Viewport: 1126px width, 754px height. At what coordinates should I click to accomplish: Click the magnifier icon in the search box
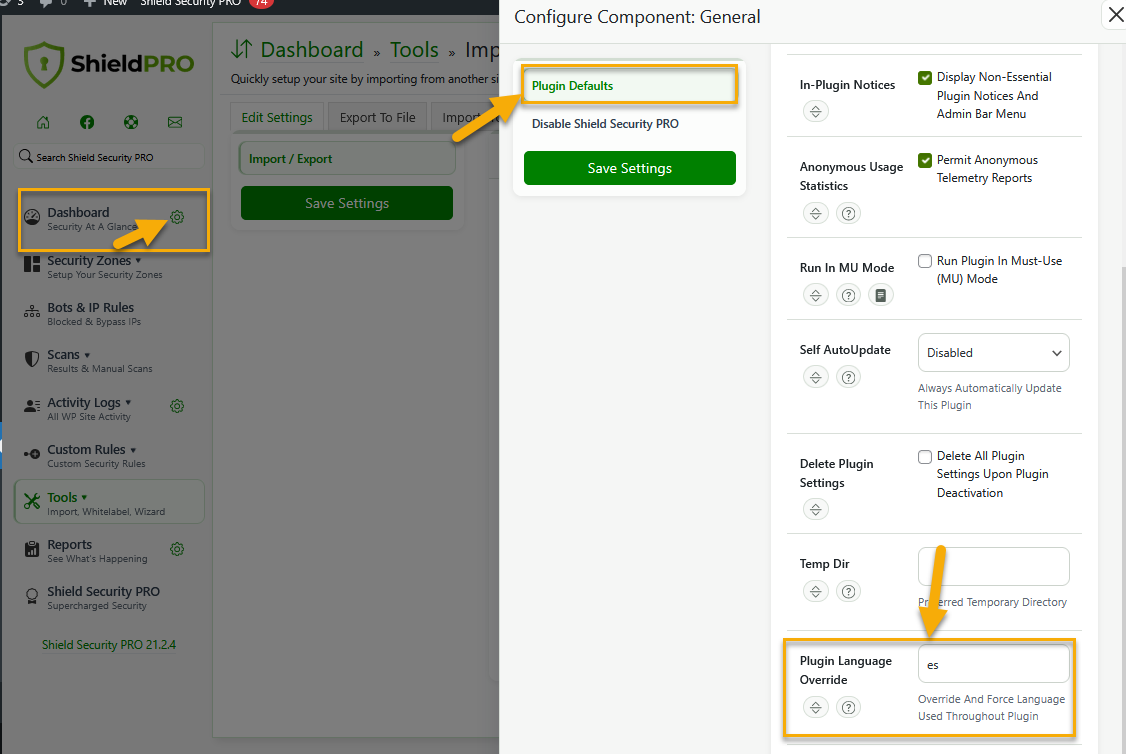point(26,157)
